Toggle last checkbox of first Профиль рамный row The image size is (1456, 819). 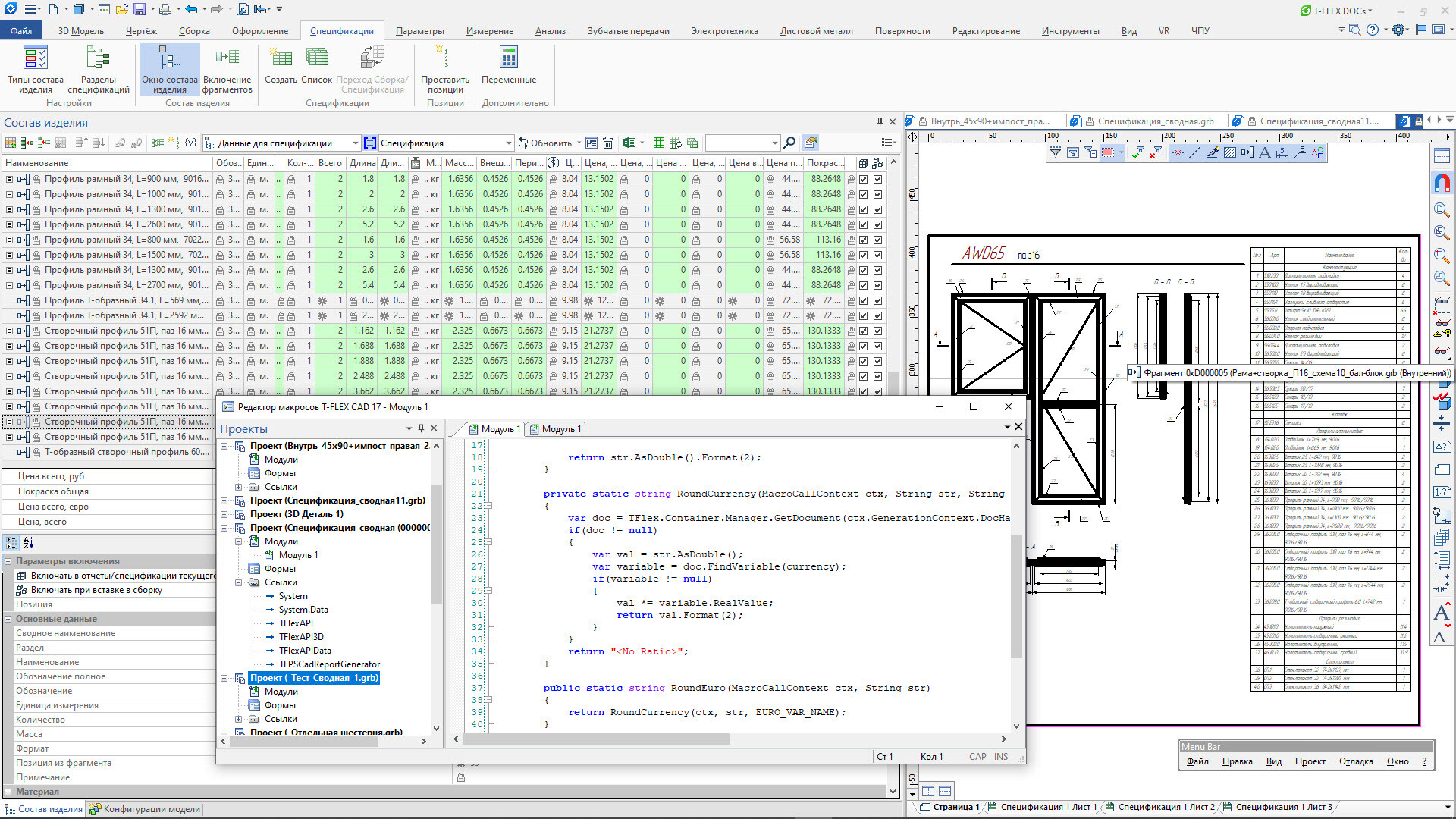tap(877, 179)
